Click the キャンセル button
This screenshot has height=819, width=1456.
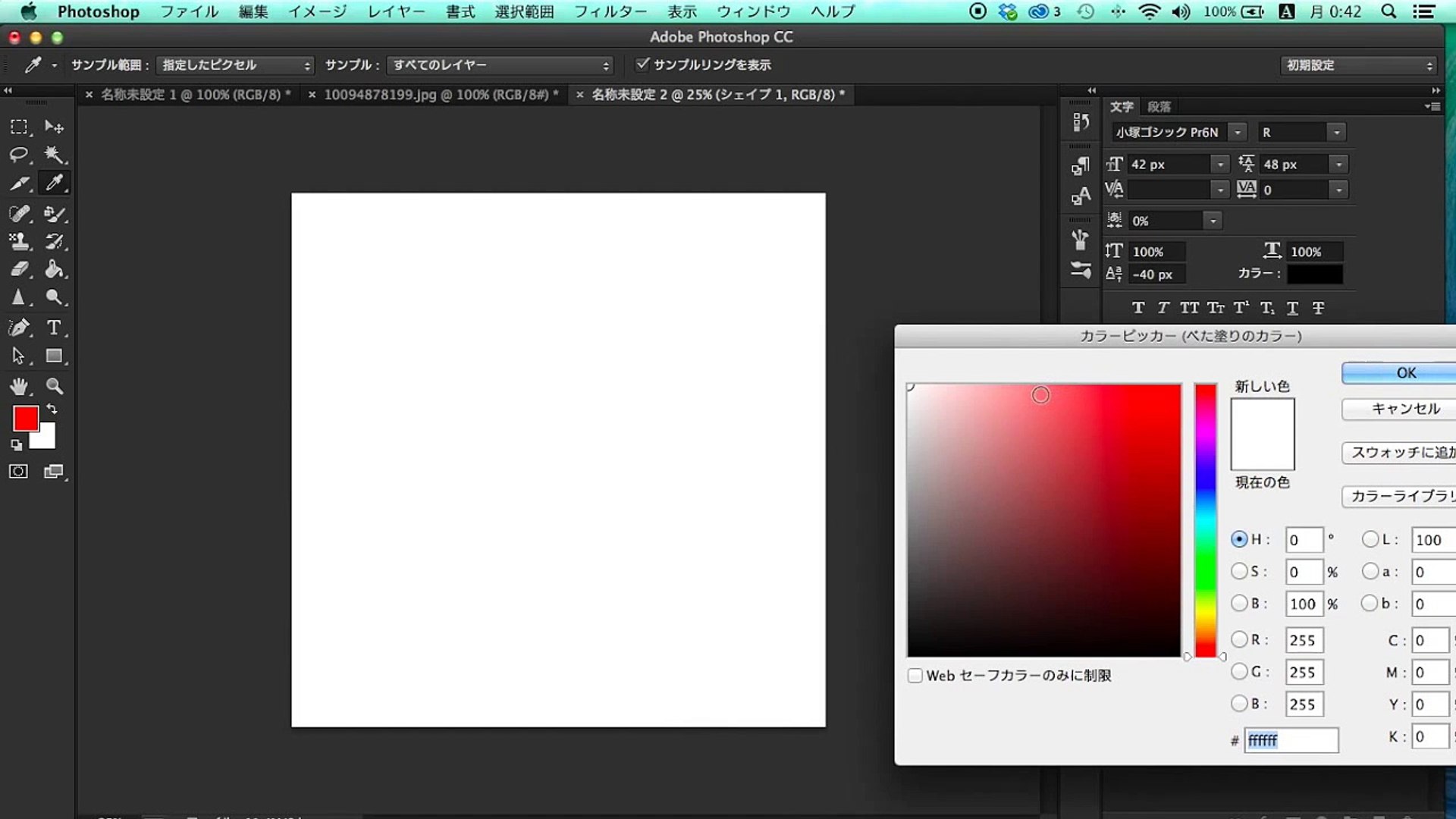click(x=1405, y=409)
